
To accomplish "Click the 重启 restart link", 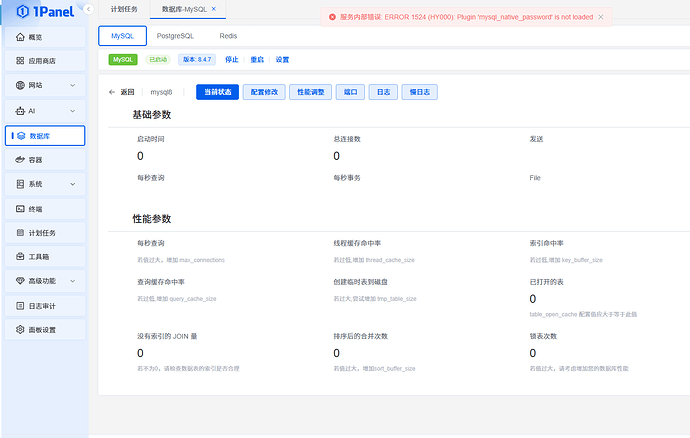I will pyautogui.click(x=257, y=60).
